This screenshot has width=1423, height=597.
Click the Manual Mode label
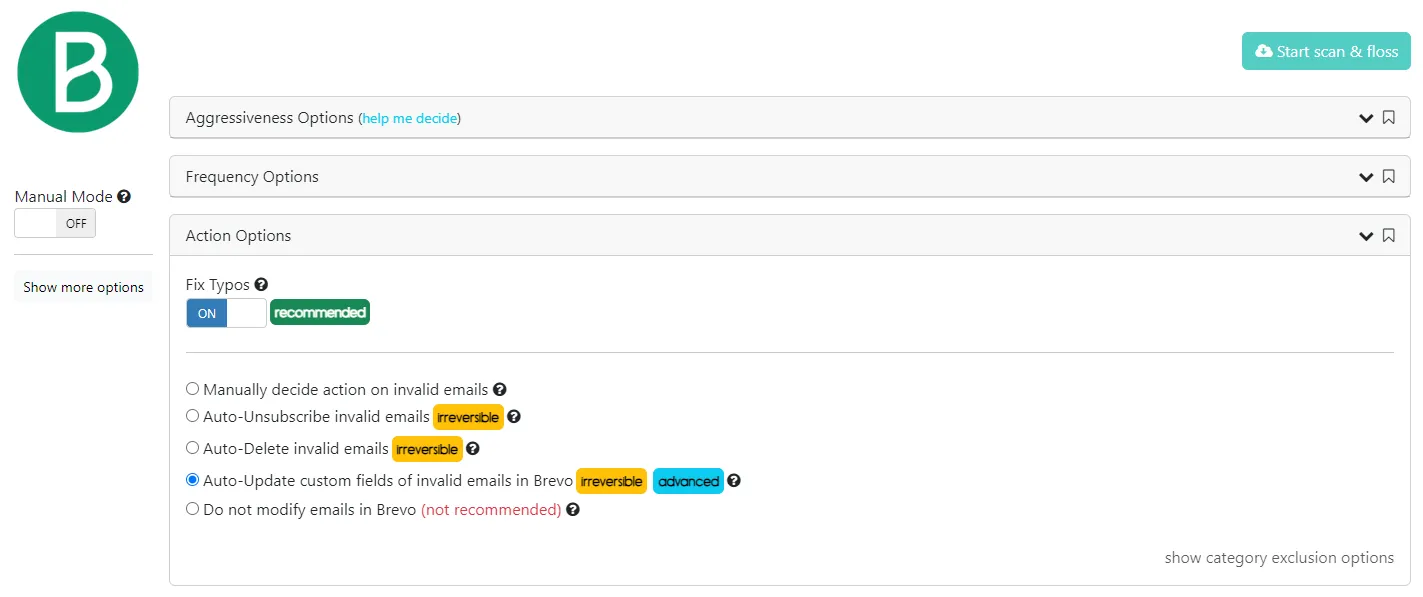[x=64, y=197]
